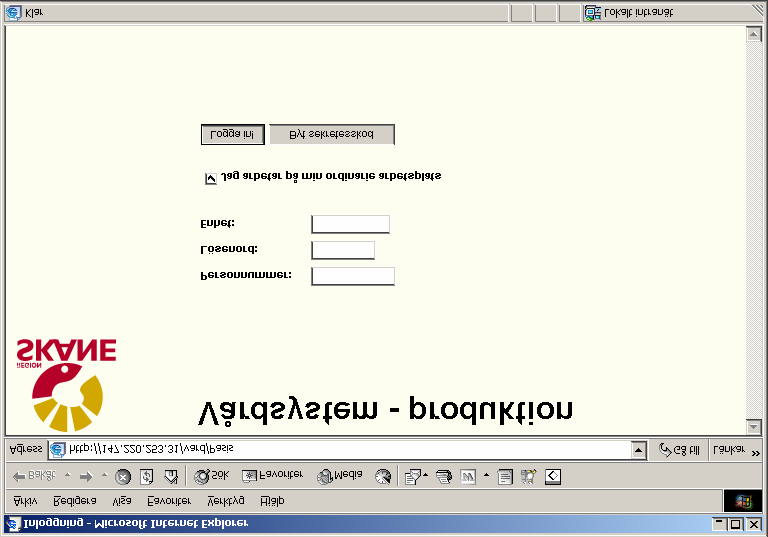768x537 pixels.
Task: Open the Visa menu
Action: click(x=121, y=501)
